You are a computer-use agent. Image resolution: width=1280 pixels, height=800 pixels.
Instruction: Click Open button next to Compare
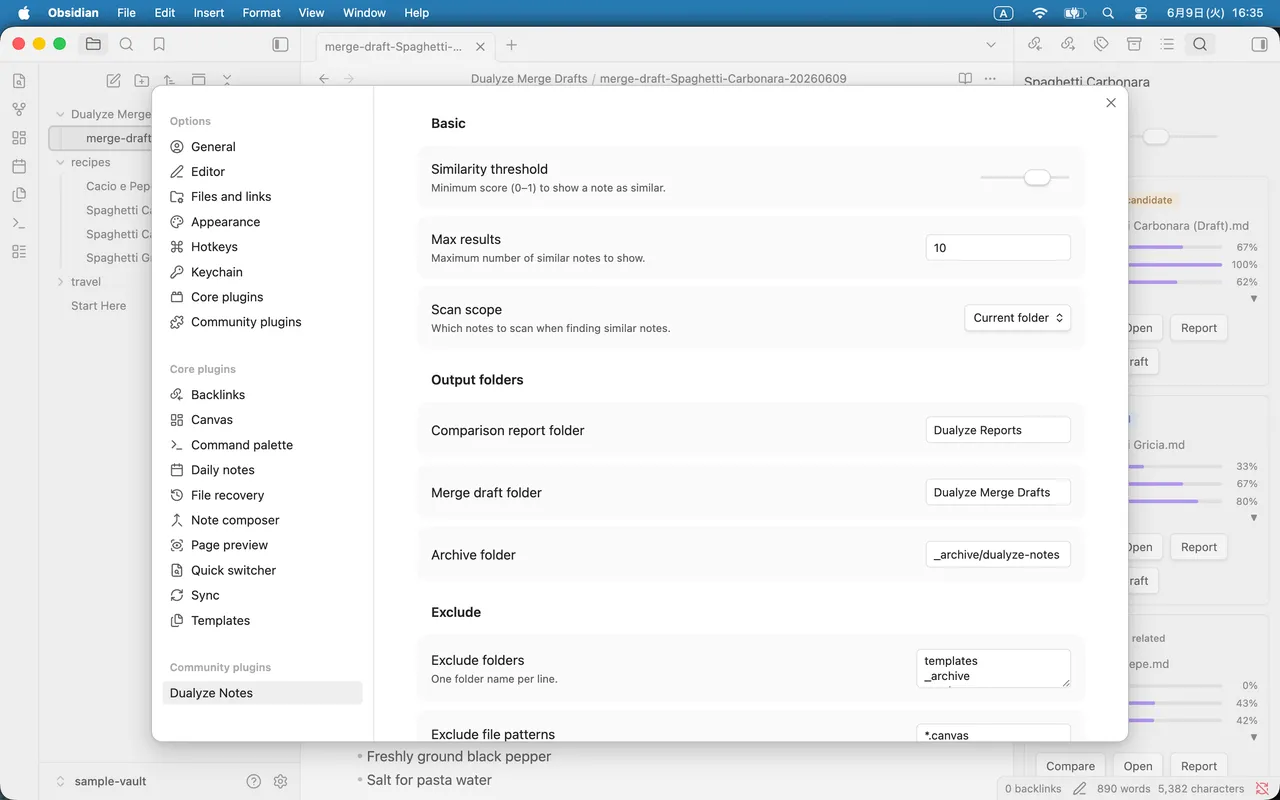[1138, 766]
